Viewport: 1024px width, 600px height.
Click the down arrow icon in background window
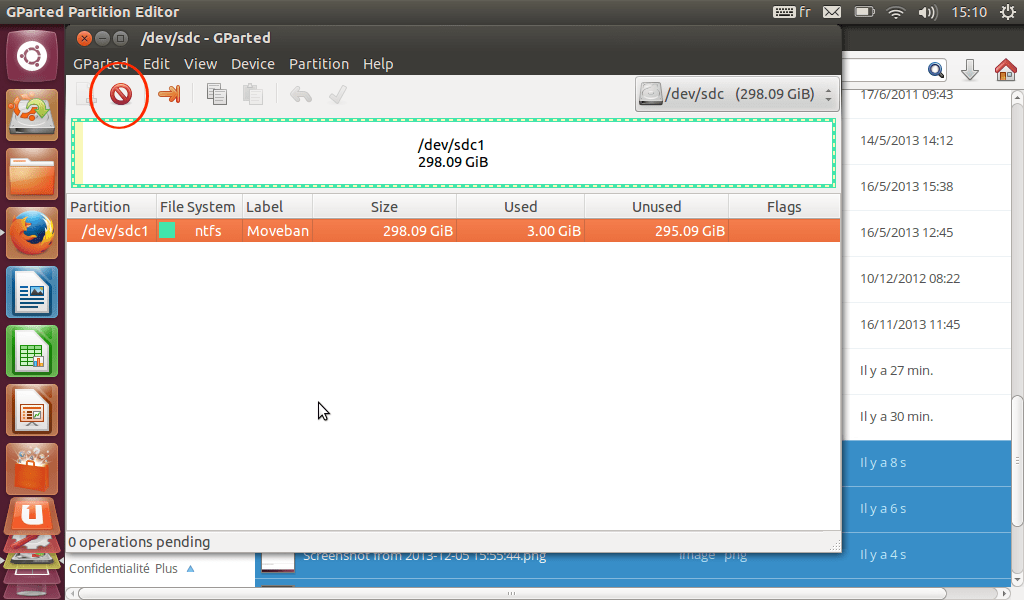coord(970,69)
